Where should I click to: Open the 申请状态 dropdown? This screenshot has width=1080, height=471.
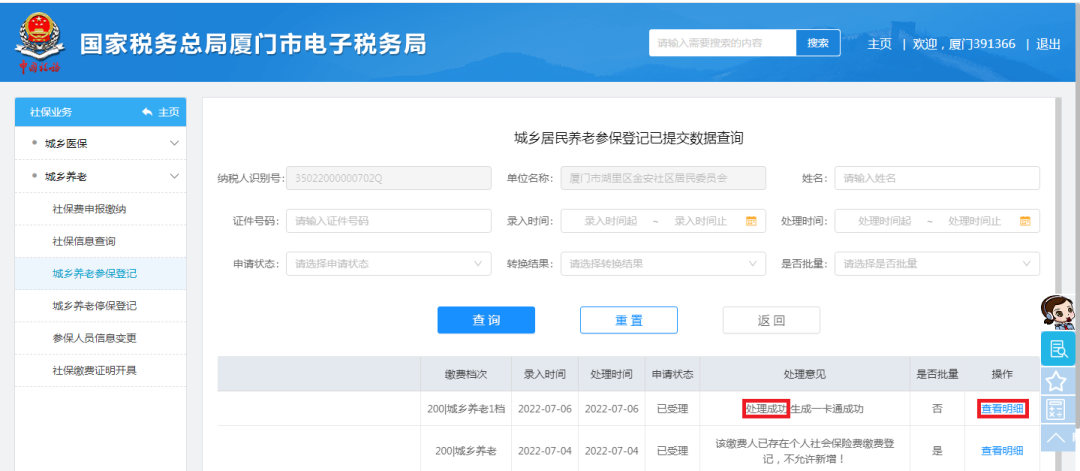click(388, 264)
